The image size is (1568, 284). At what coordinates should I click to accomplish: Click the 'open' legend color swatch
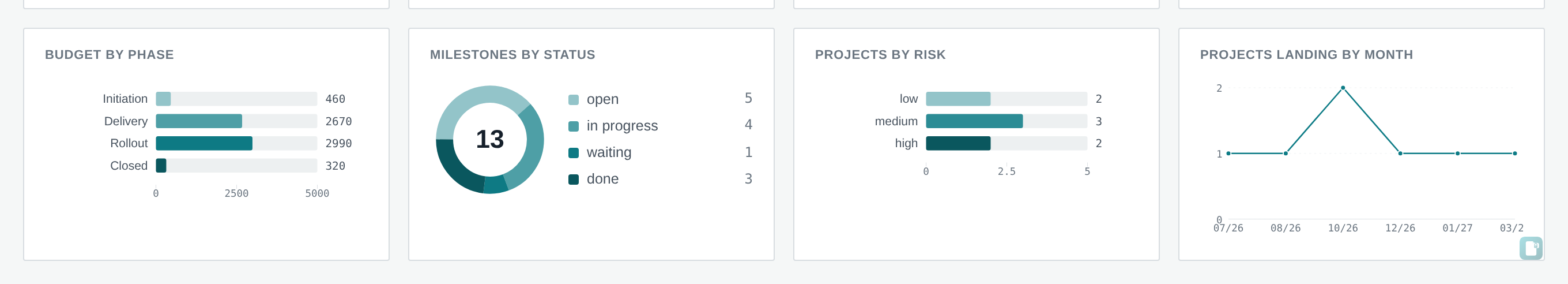(574, 100)
